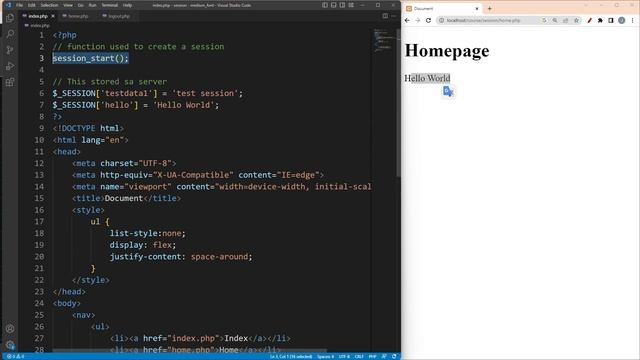Click the session_start(); code on line 3
Screen dimensions: 640x360
91,58
